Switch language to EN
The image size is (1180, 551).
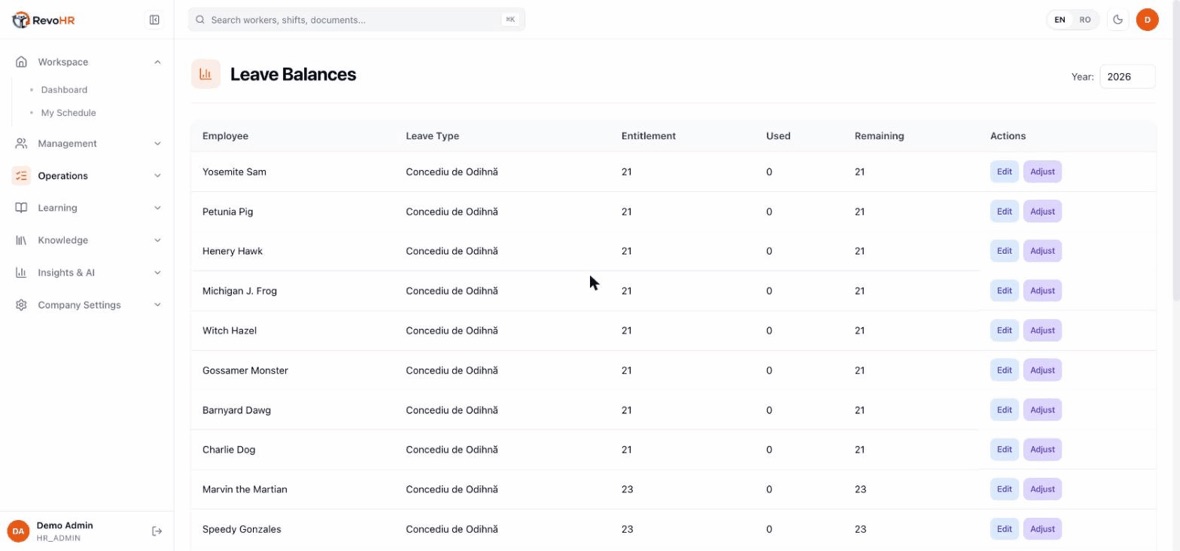1060,20
